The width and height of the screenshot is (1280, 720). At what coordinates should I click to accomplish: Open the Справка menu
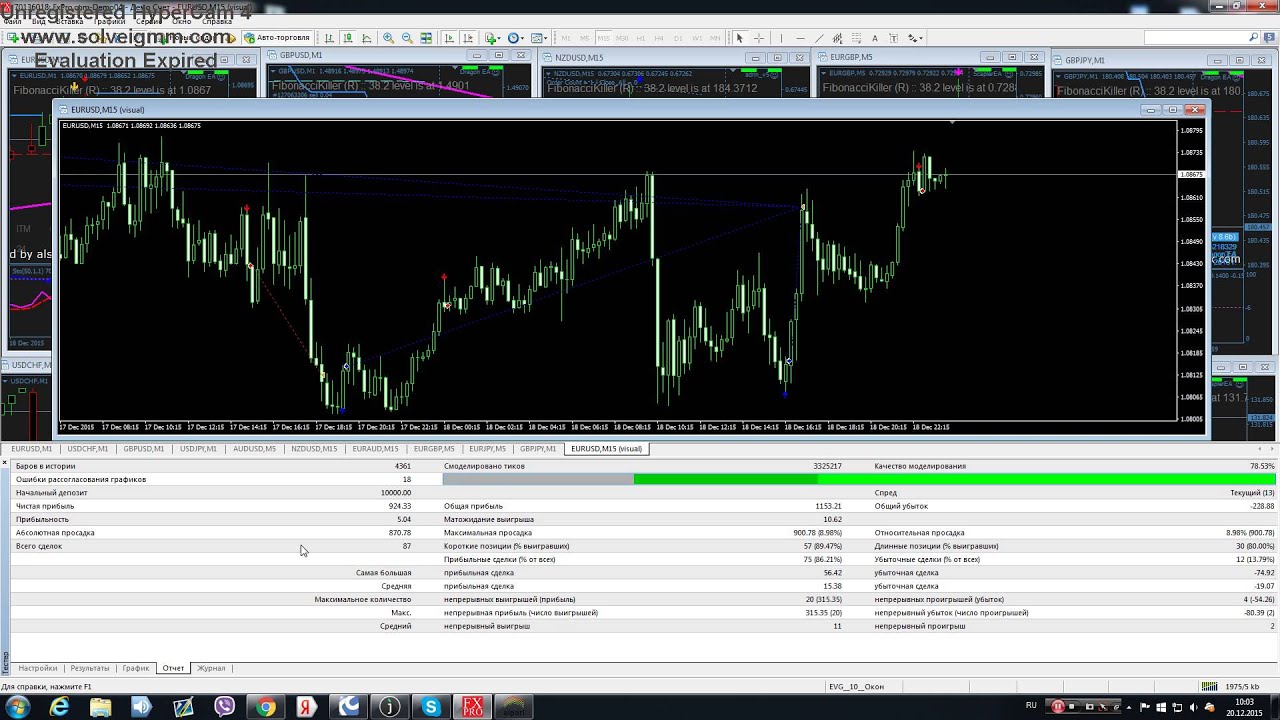coord(217,21)
